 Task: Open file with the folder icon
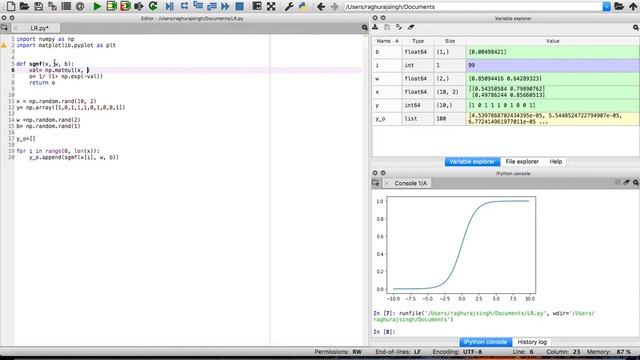pos(24,6)
